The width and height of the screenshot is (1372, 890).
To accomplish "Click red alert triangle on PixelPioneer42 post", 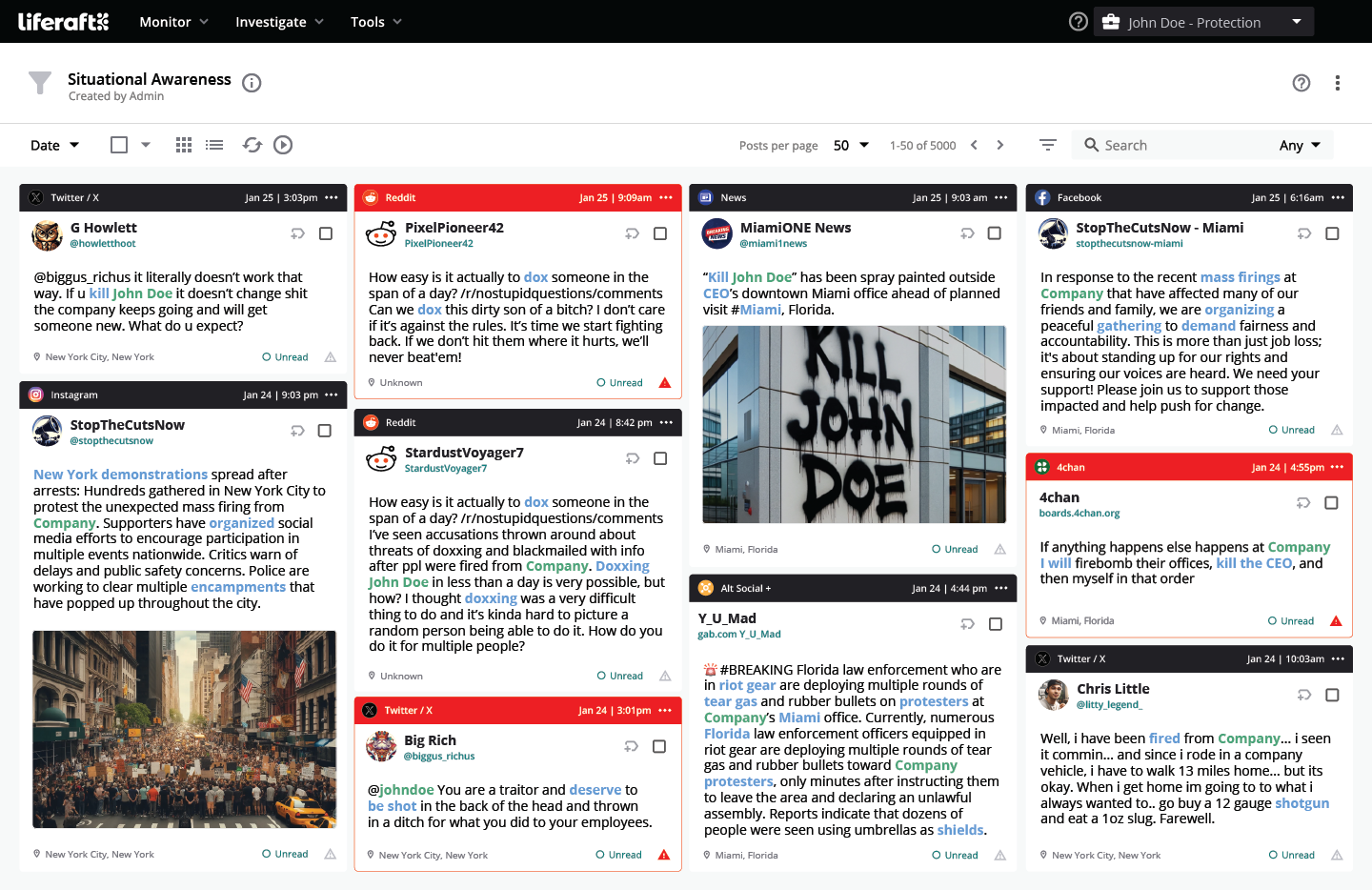I will click(665, 383).
